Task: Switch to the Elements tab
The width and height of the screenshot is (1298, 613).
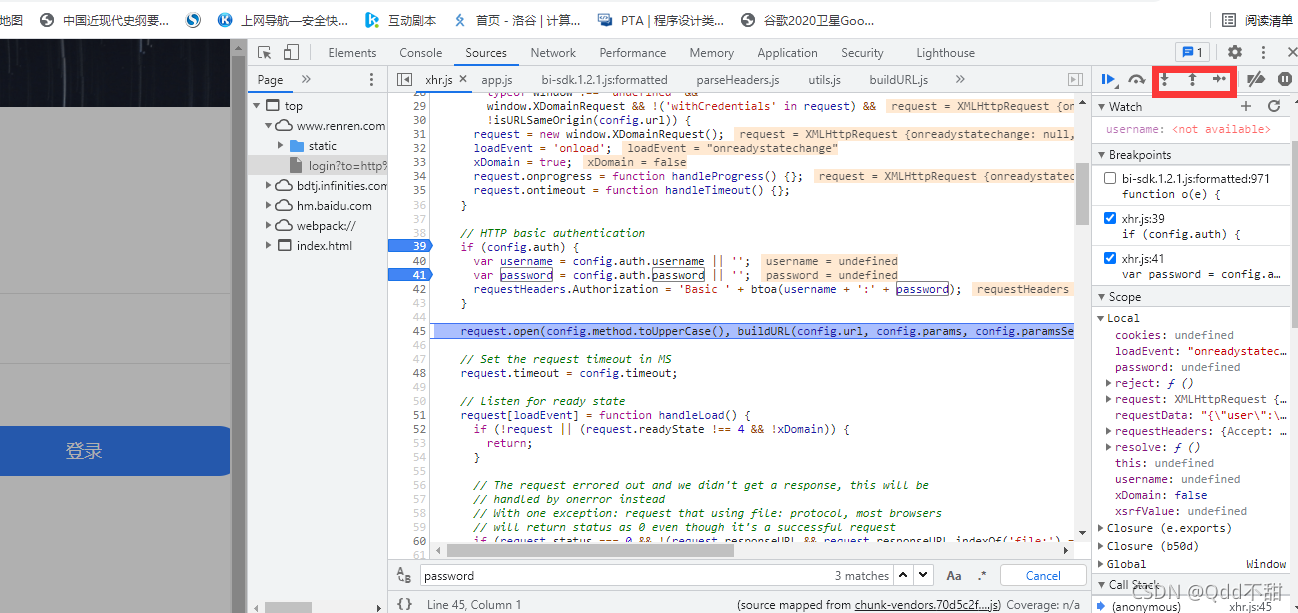Action: click(x=352, y=53)
